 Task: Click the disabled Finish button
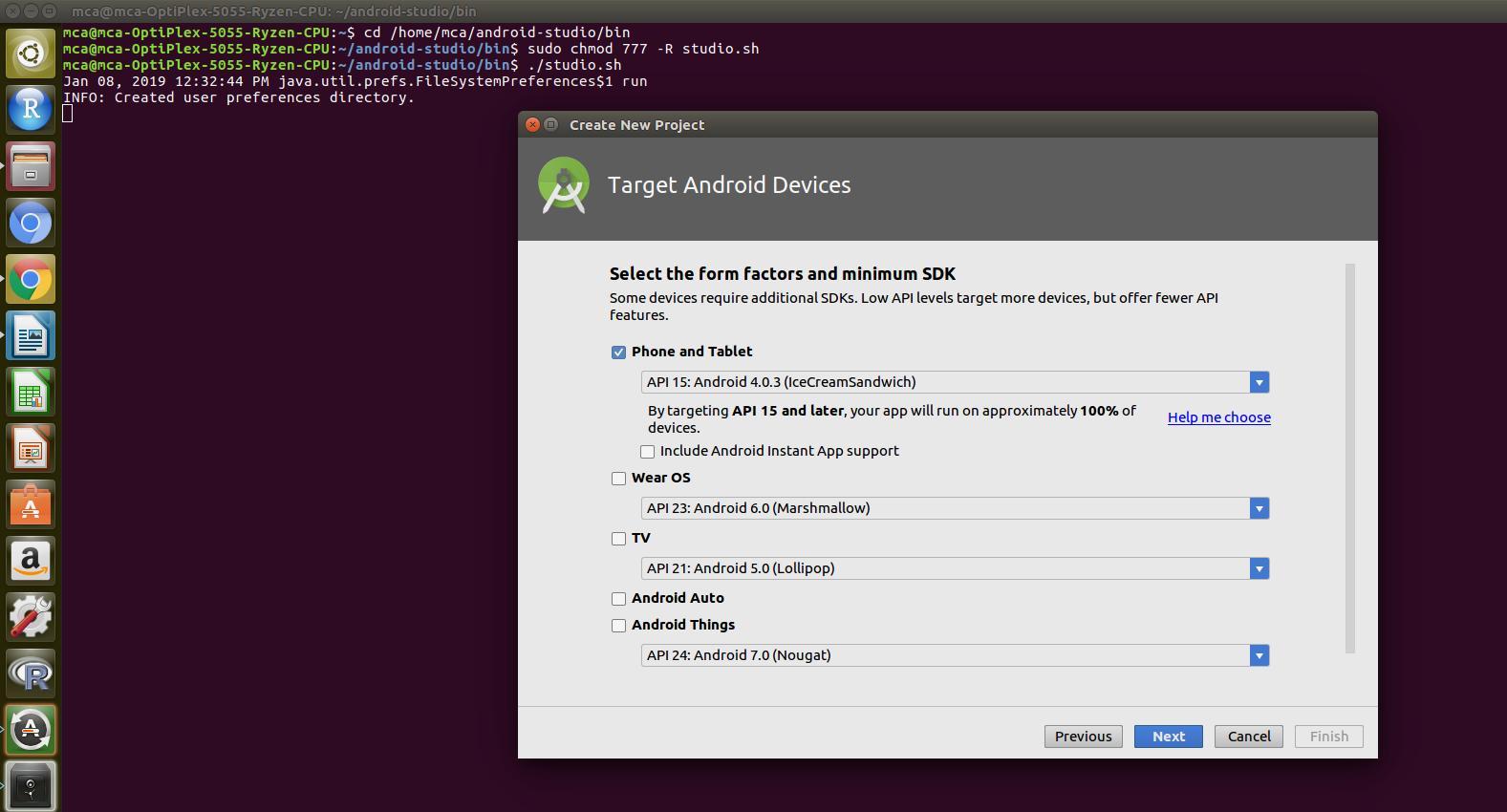click(x=1328, y=737)
